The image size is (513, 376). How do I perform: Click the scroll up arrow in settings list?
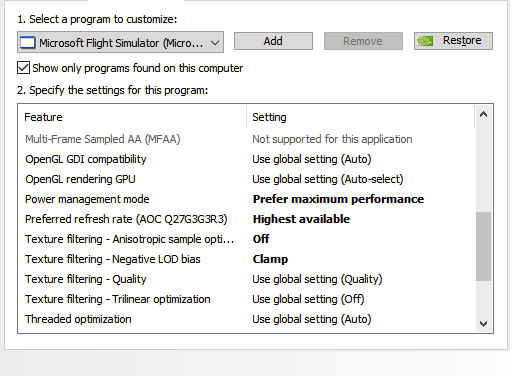(483, 115)
